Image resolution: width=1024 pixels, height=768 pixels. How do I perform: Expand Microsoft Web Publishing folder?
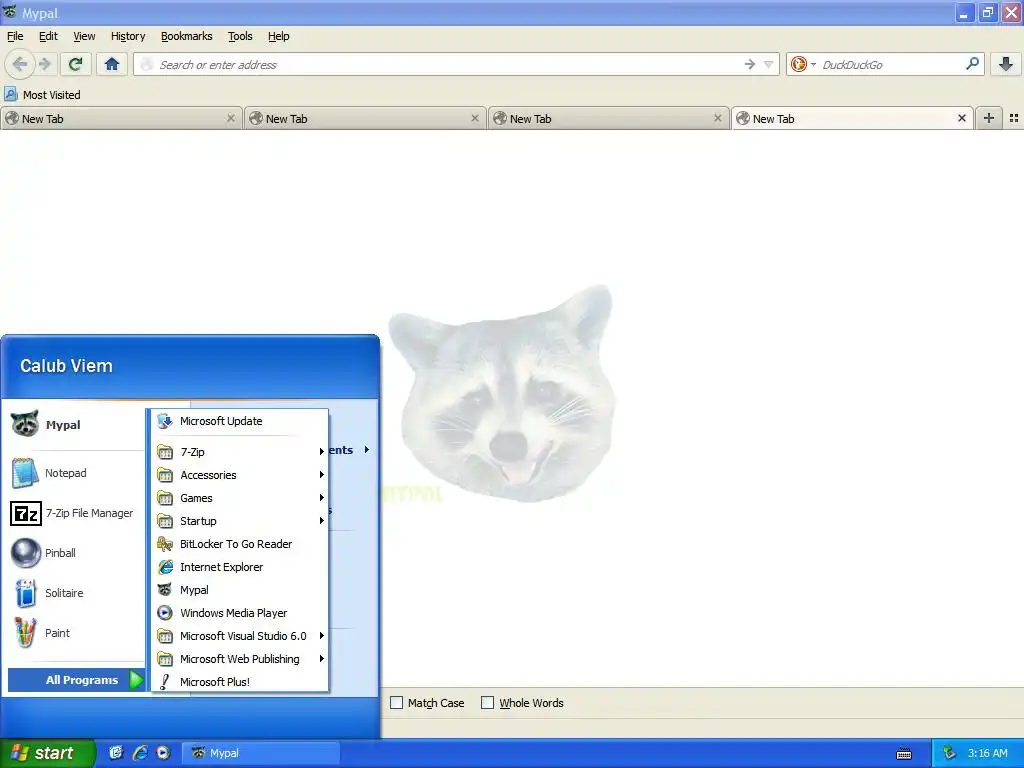tap(240, 659)
